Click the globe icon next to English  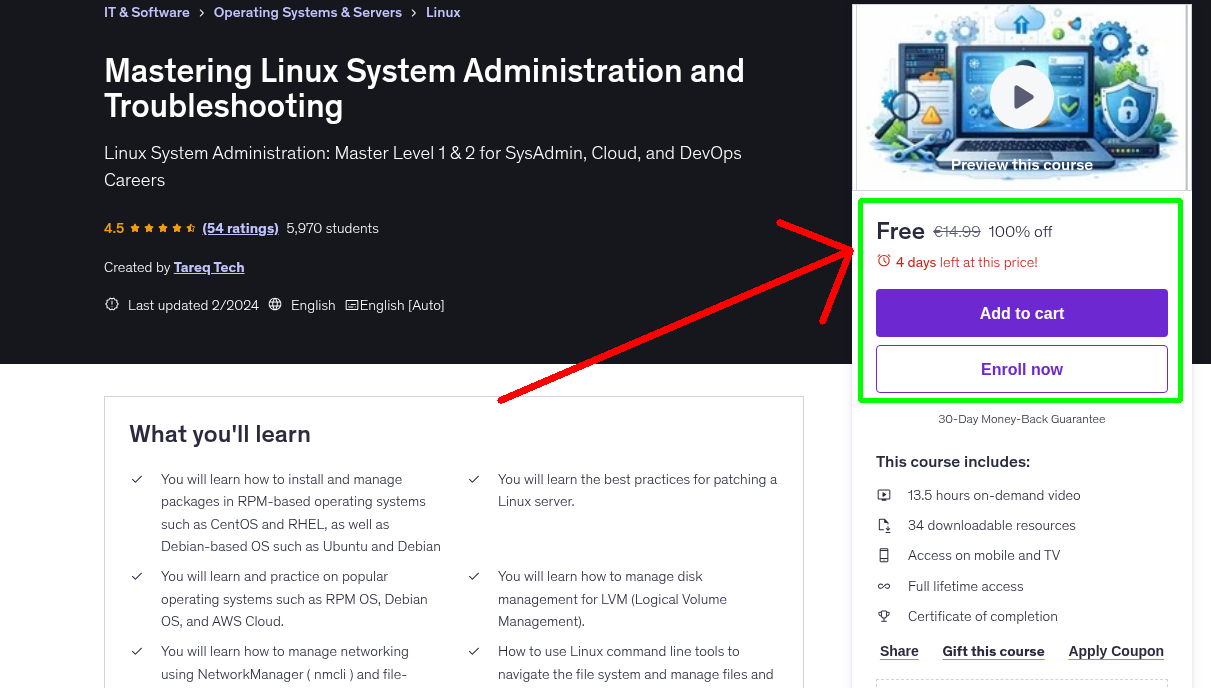275,304
